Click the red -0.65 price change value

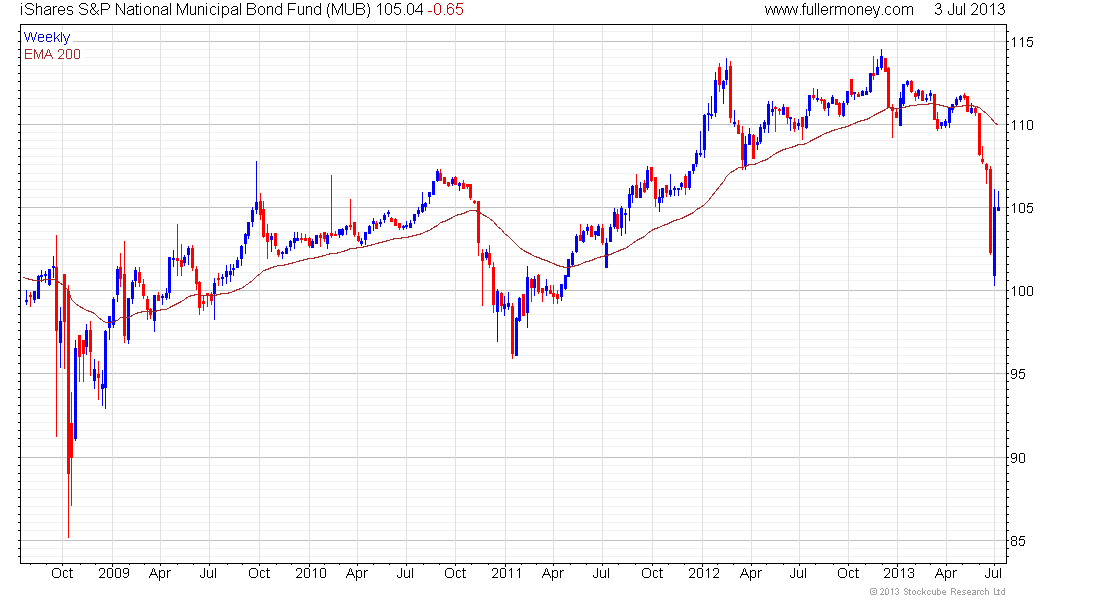[x=445, y=10]
